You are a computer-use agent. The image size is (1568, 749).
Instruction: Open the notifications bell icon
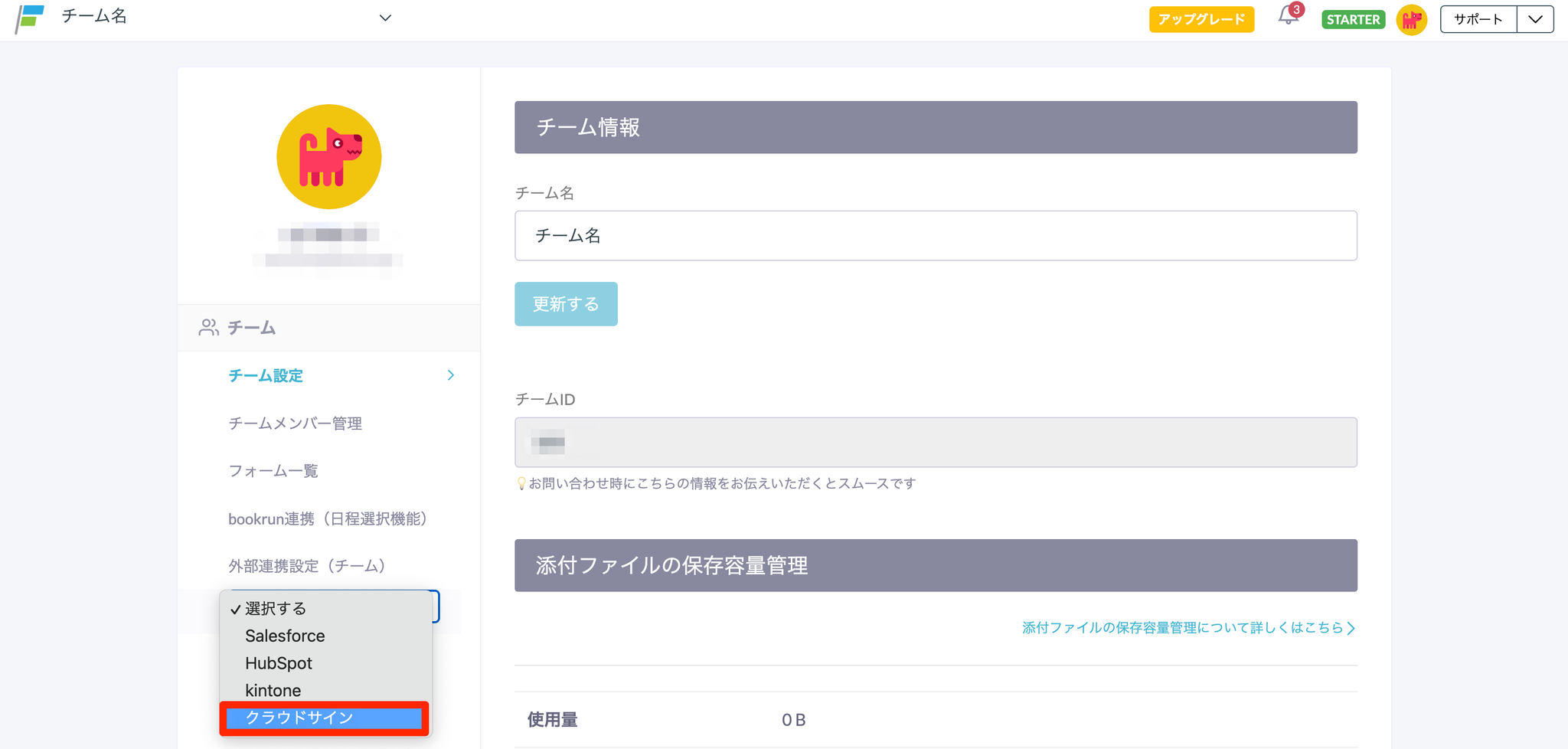click(1288, 17)
